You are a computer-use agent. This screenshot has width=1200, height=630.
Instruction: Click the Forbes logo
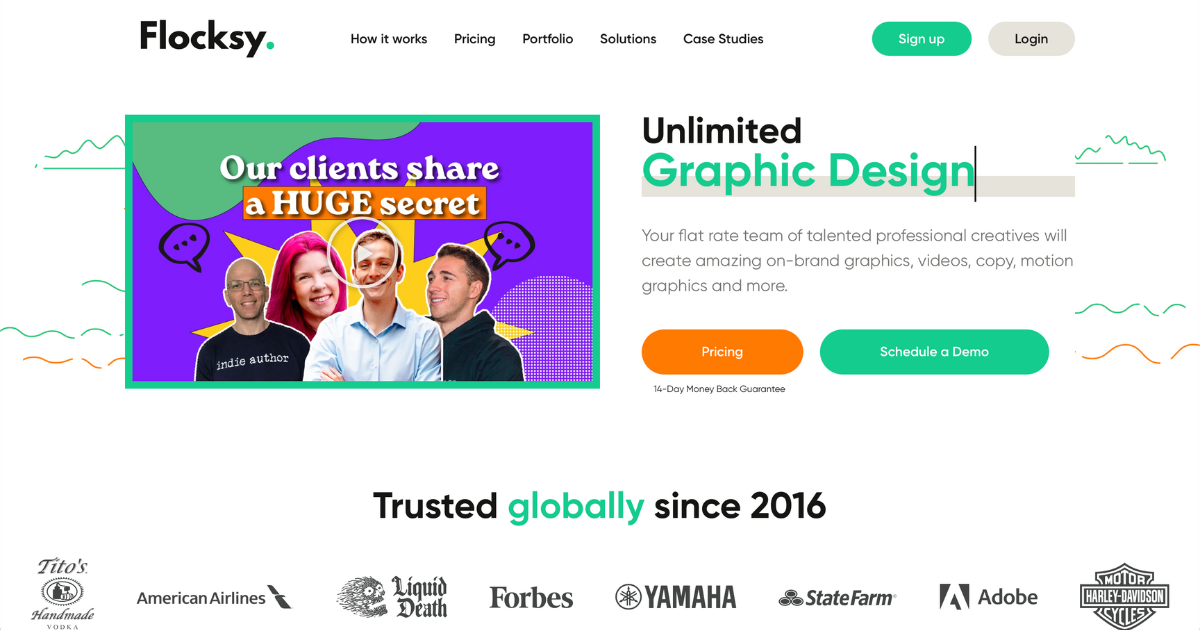pyautogui.click(x=531, y=598)
